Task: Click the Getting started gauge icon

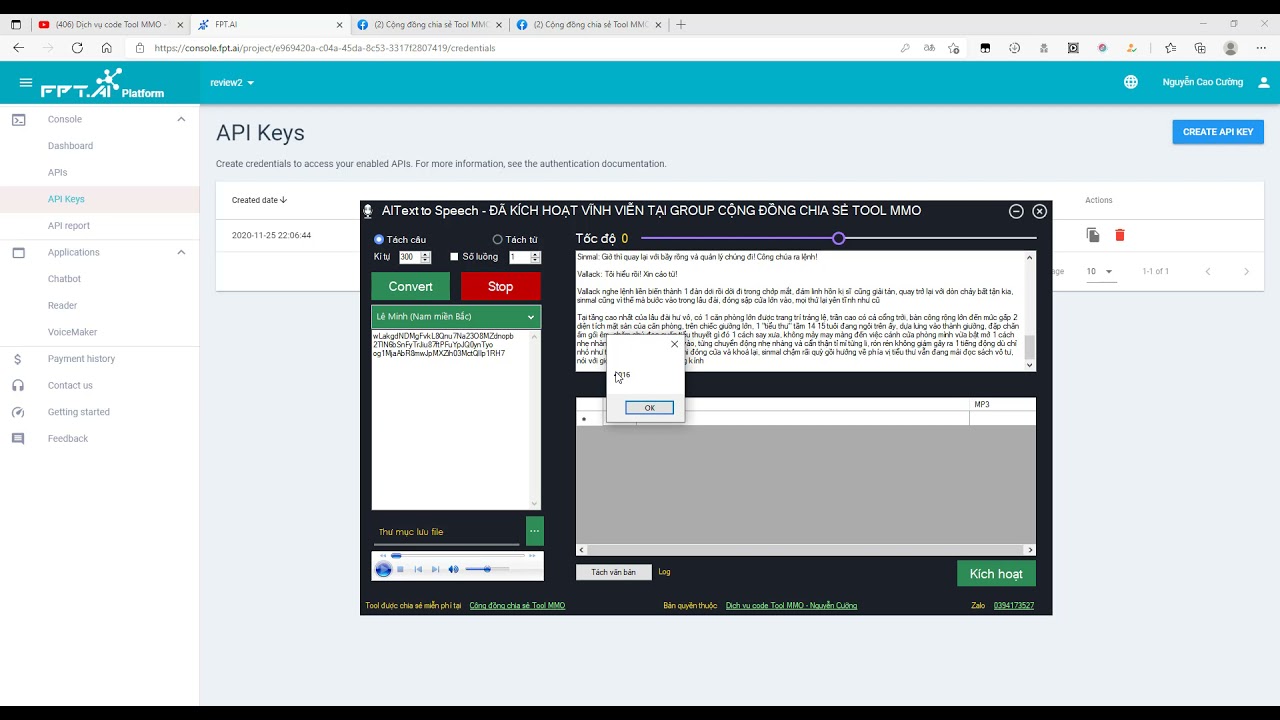Action: click(18, 412)
